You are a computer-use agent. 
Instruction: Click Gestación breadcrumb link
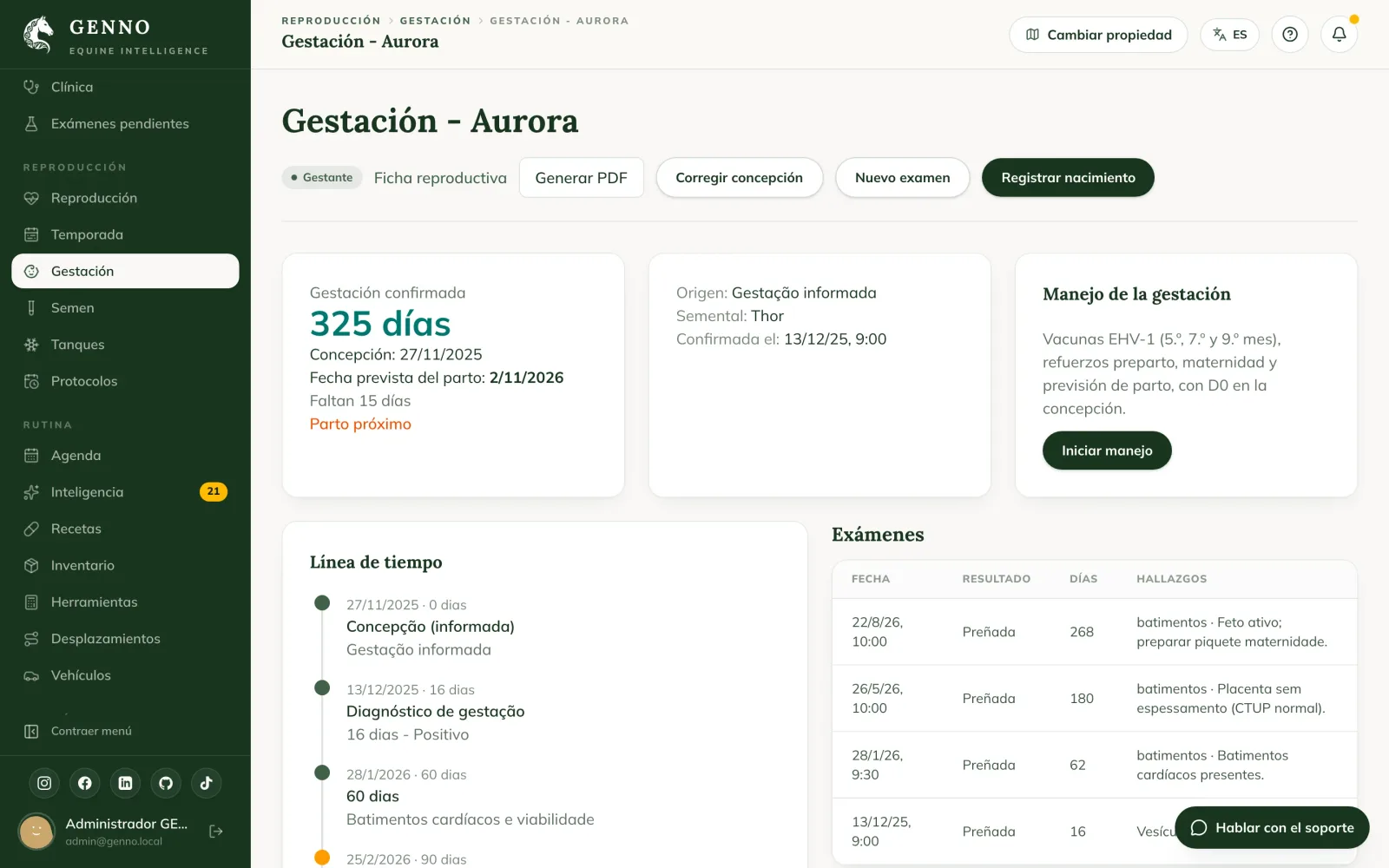tap(435, 21)
